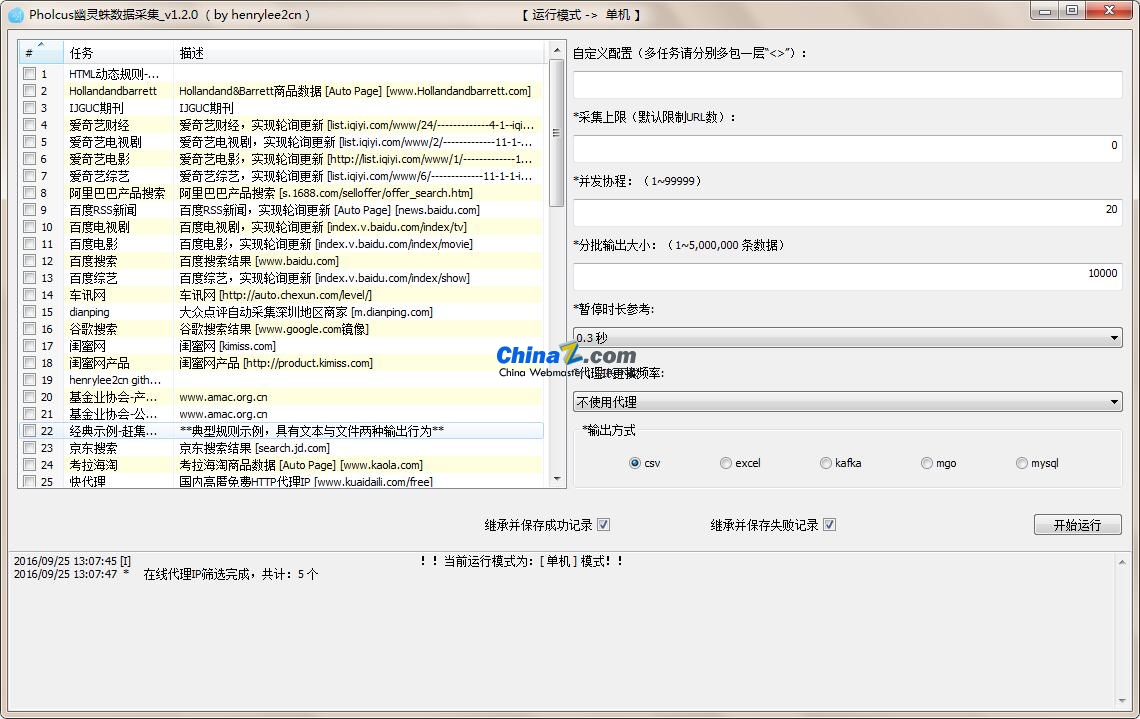Image resolution: width=1140 pixels, height=719 pixels.
Task: Click the 描述 column header
Action: 358,52
